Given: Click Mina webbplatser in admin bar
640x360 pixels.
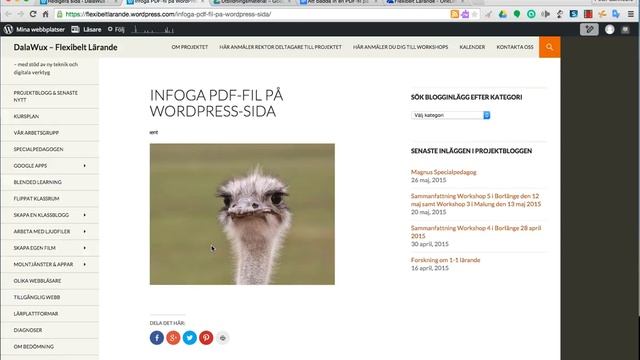Looking at the screenshot, I should pos(40,29).
